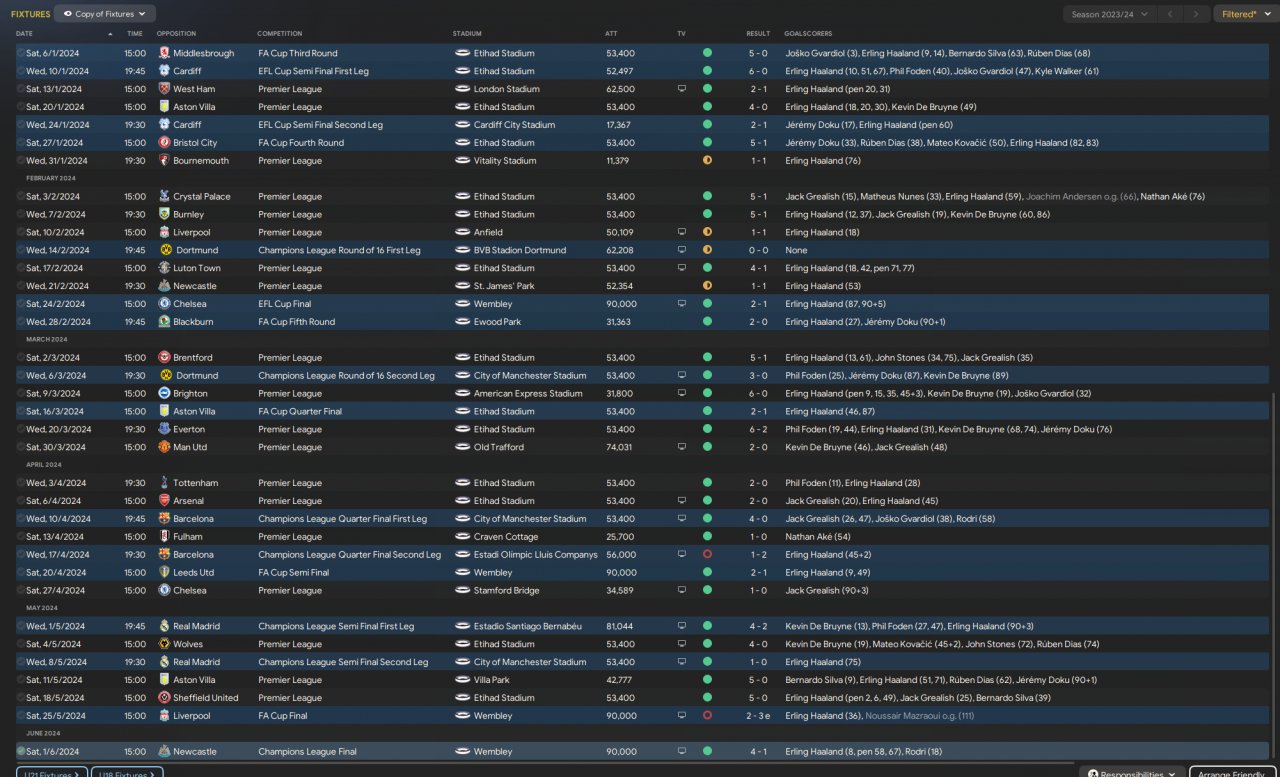Open the Filtered options dropdown
The image size is (1280, 777).
coord(1245,14)
